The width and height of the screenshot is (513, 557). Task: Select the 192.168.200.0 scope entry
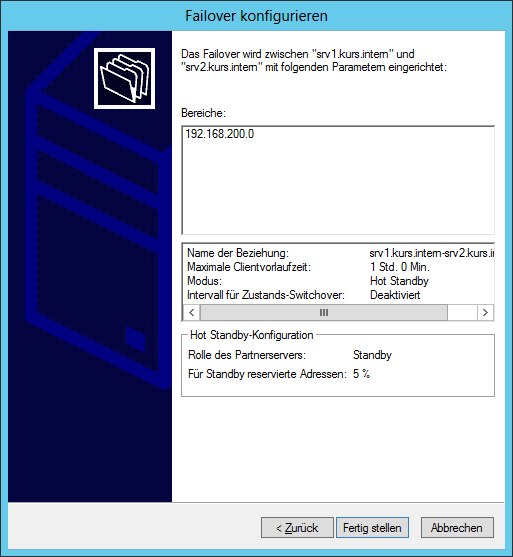point(220,134)
